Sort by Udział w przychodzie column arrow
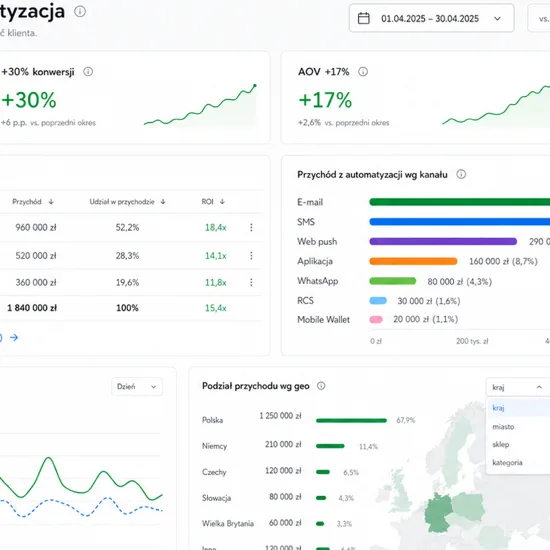This screenshot has width=550, height=550. coord(163,202)
